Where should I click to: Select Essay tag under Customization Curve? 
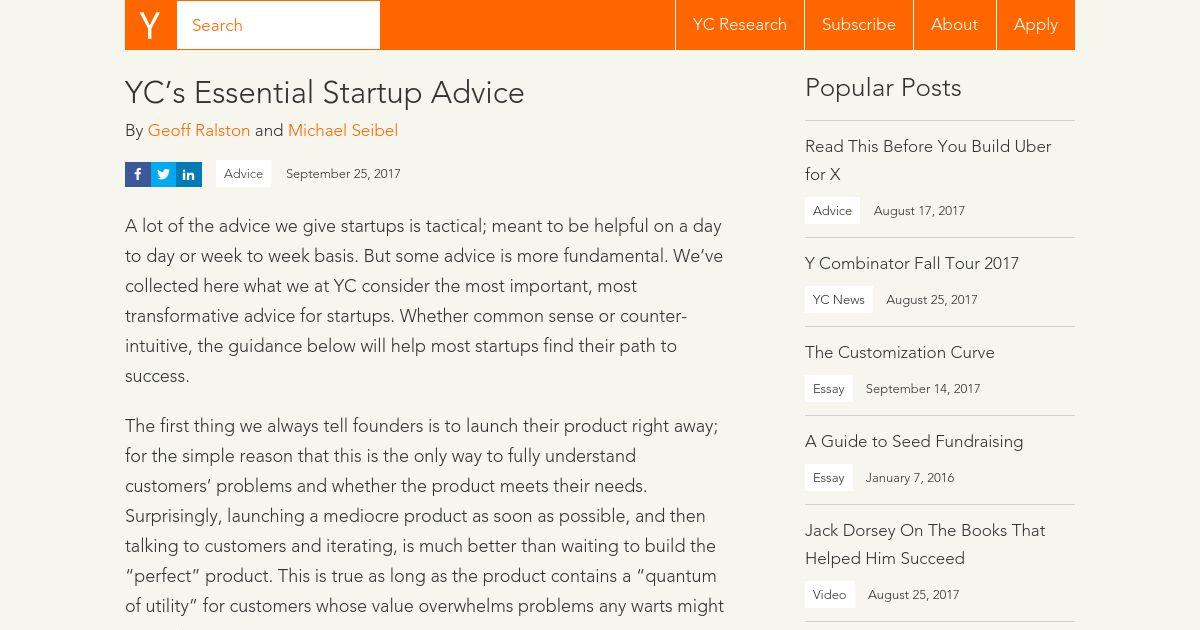(x=829, y=389)
